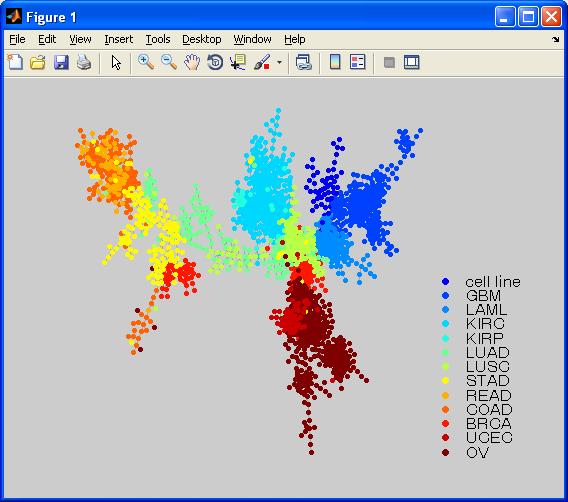Select the Edit Plot arrow tool
568x502 pixels.
116,62
